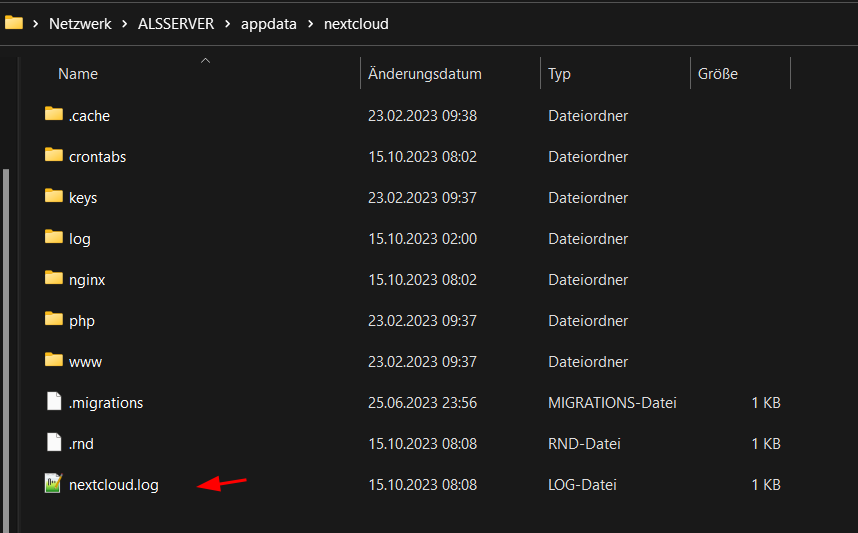Click date 23.02.2023 09:38 of .cache
Viewport: 858px width, 533px height.
[x=422, y=116]
